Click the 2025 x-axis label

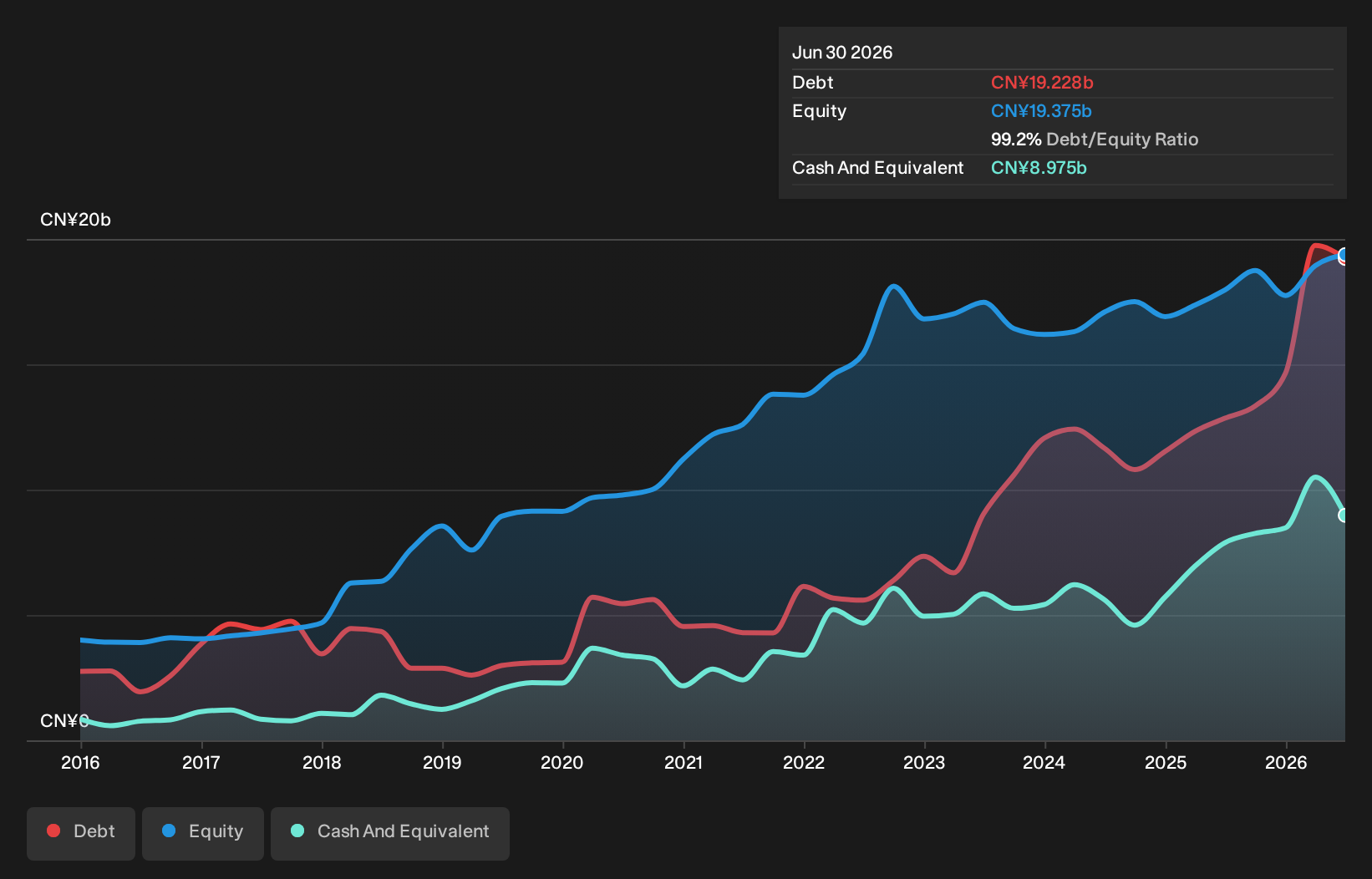point(1166,762)
